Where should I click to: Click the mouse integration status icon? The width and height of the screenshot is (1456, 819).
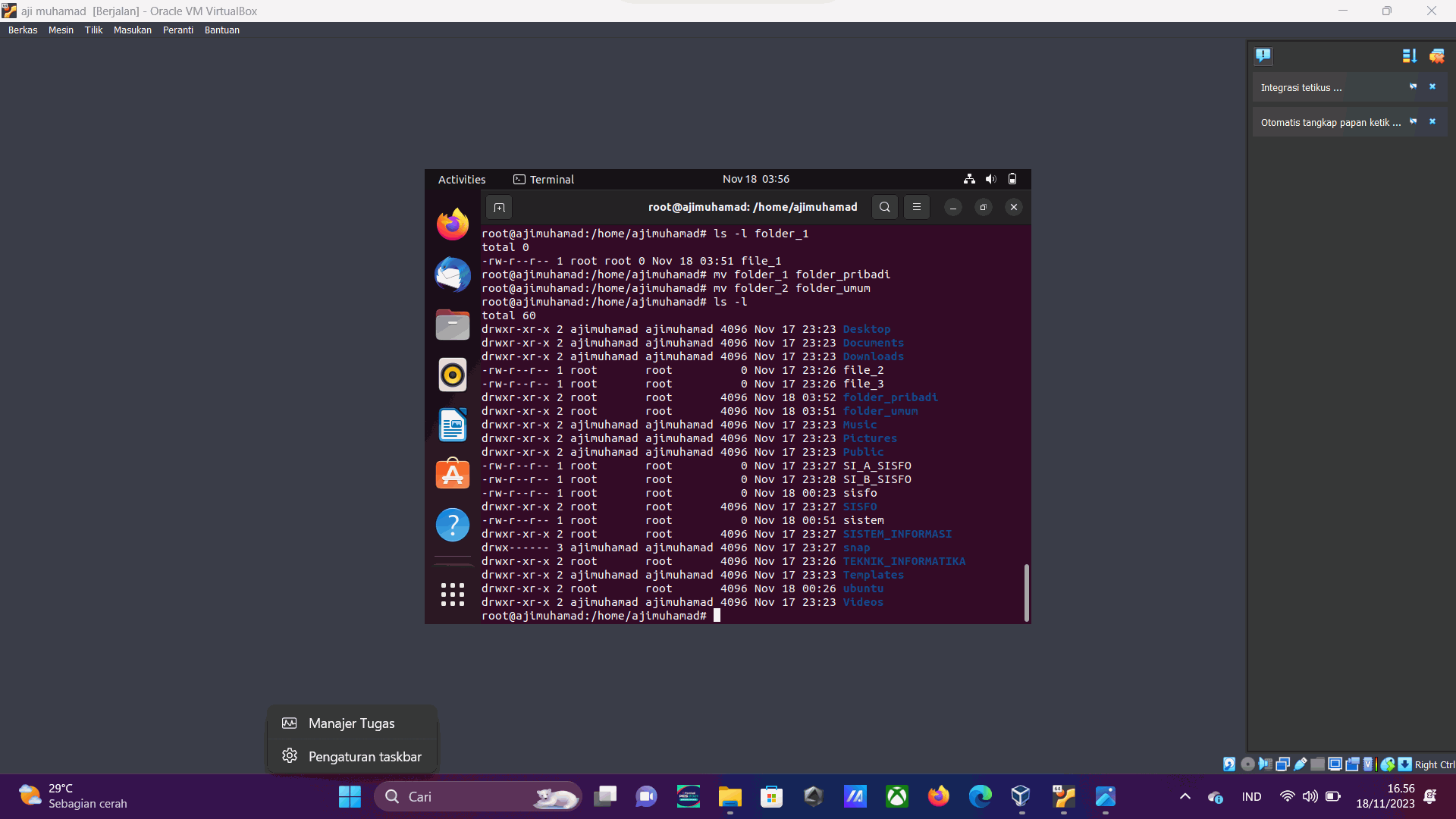(x=1388, y=764)
